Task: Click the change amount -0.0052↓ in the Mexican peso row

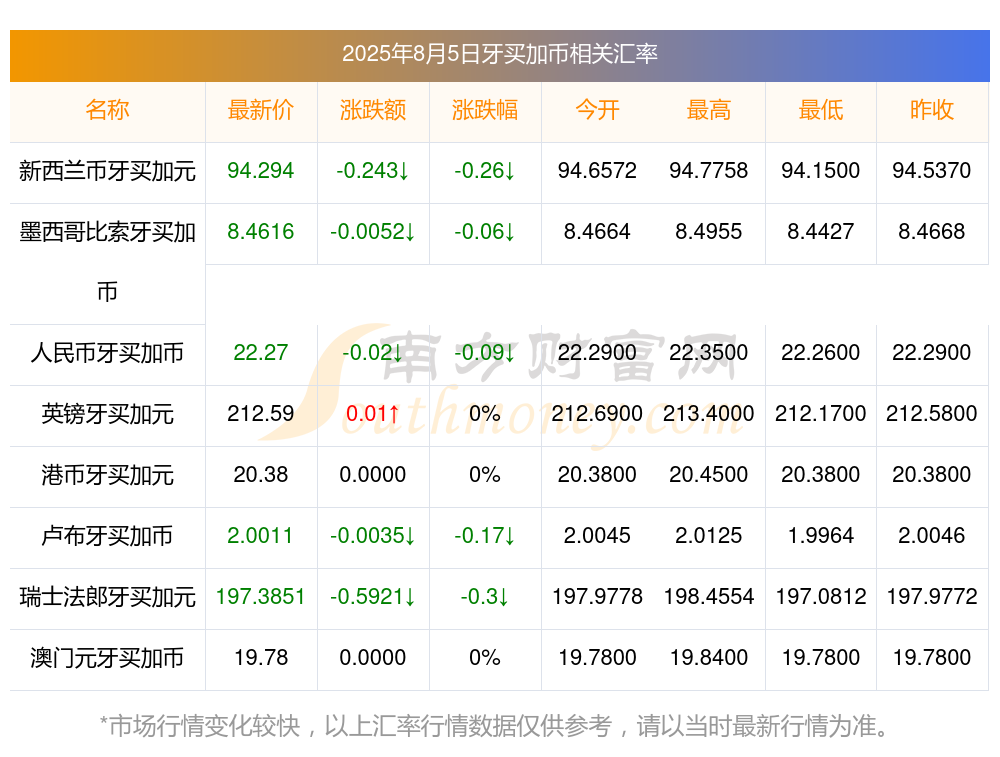Action: pos(372,232)
